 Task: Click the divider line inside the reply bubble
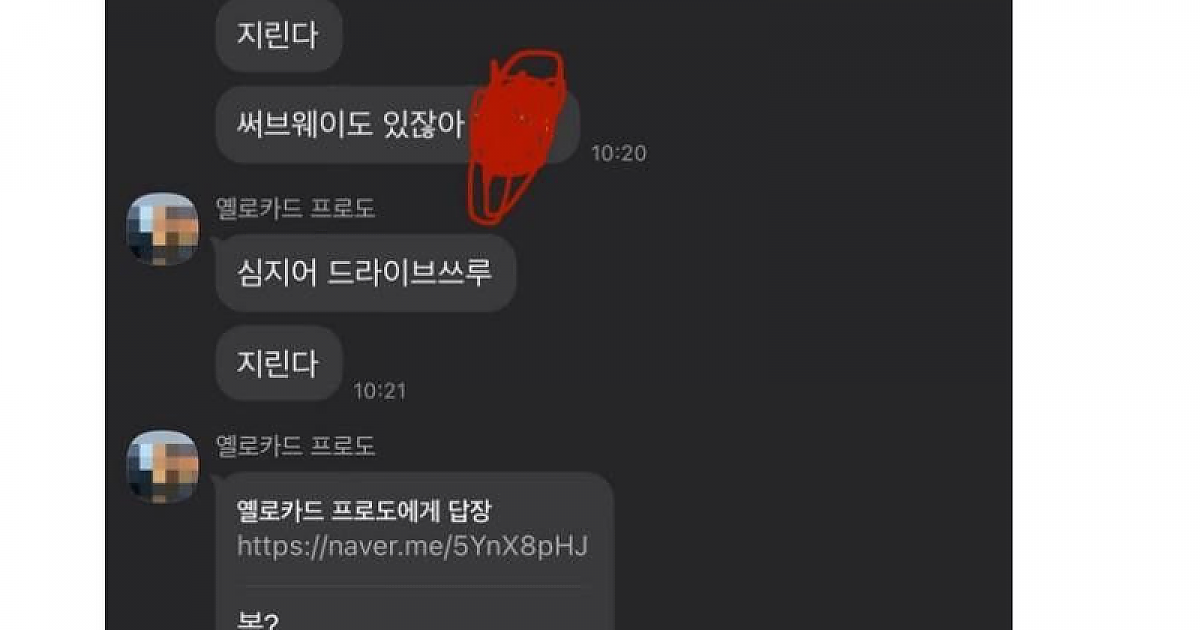coord(412,587)
